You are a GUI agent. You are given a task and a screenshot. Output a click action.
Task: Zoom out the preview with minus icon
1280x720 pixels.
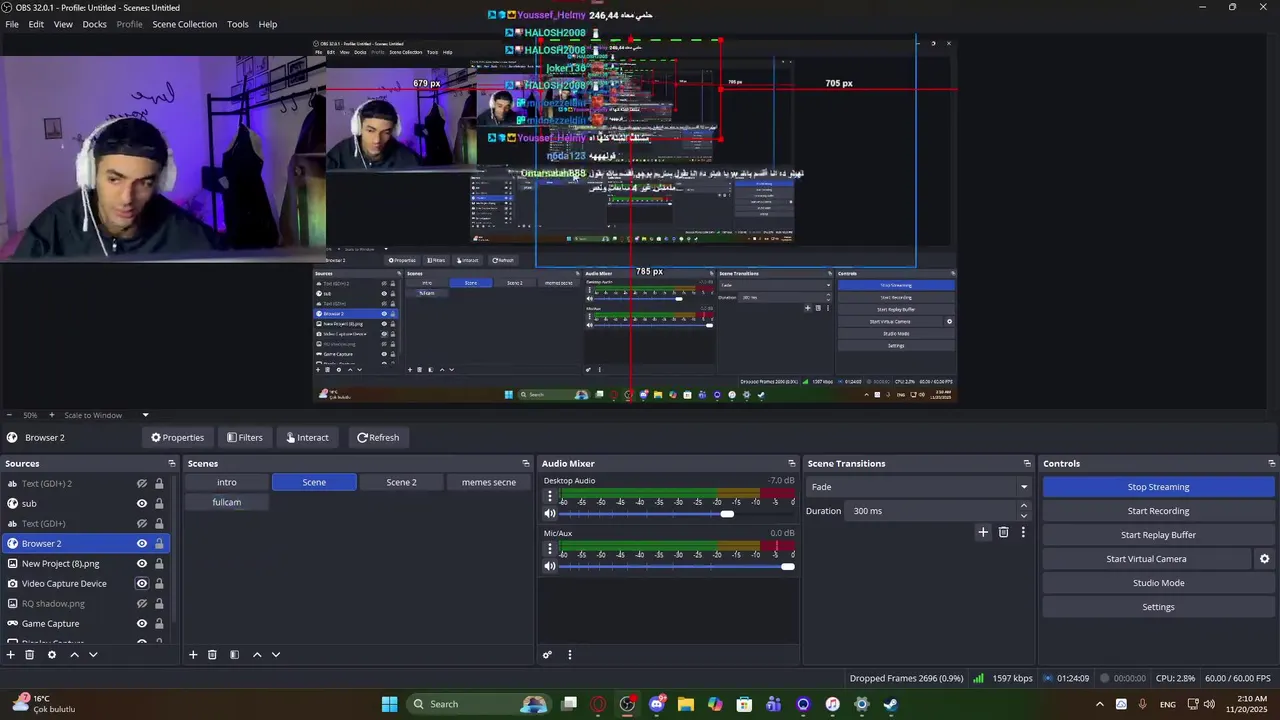[x=9, y=415]
